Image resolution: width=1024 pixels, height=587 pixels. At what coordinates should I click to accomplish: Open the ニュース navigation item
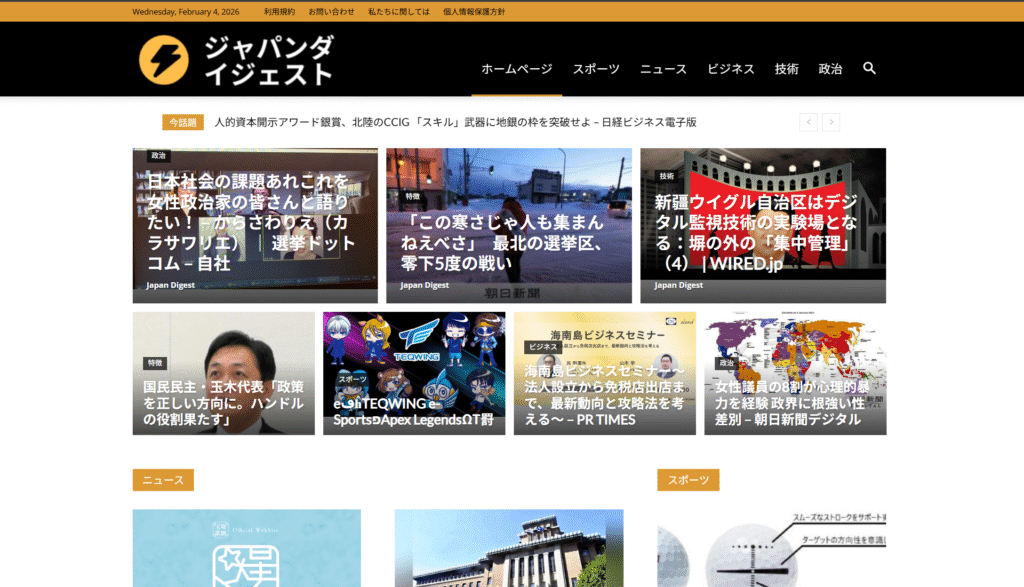pos(663,69)
